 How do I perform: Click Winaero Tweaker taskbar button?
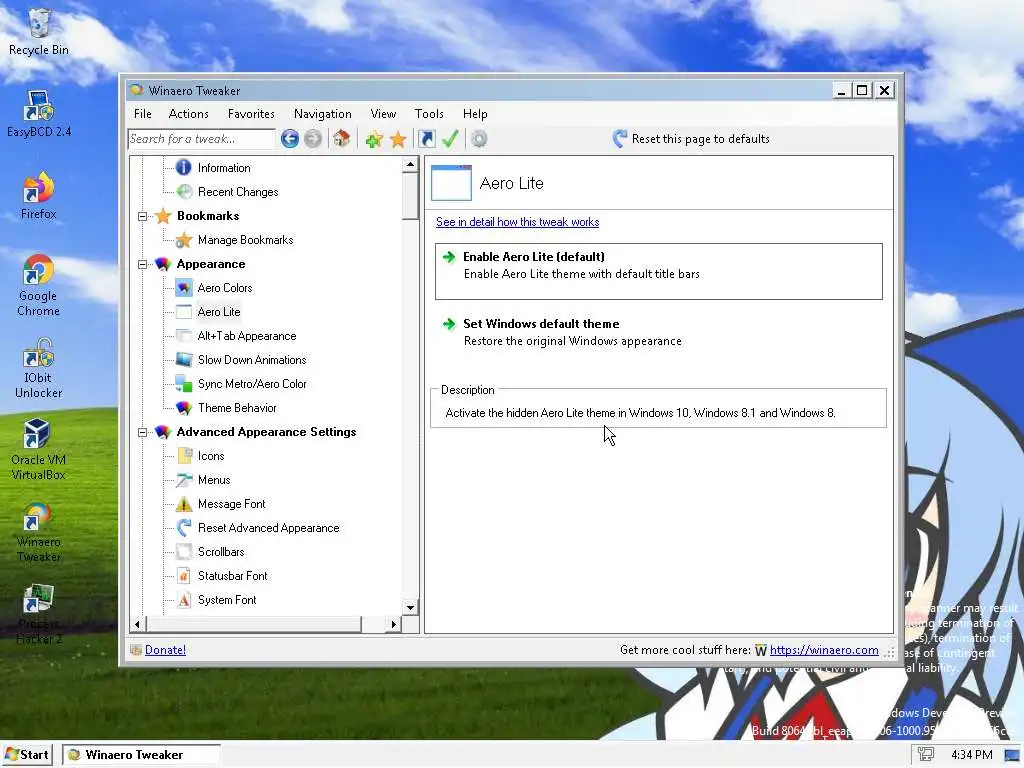point(142,755)
